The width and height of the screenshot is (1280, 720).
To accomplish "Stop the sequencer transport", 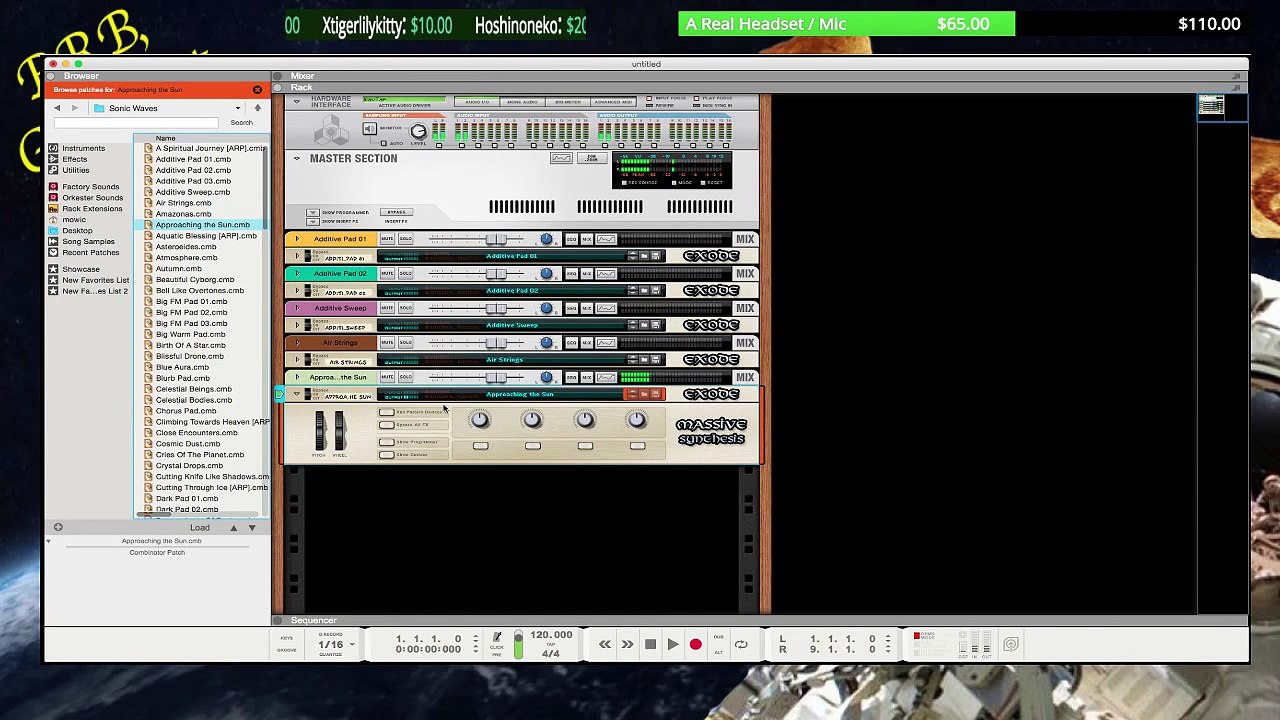I will click(650, 645).
